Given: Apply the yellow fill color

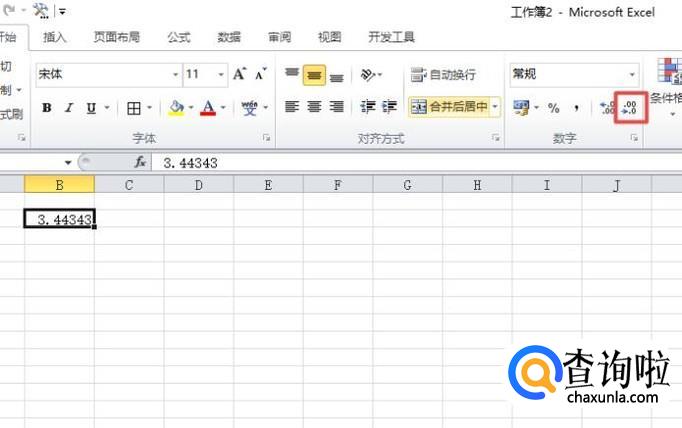Looking at the screenshot, I should click(176, 108).
